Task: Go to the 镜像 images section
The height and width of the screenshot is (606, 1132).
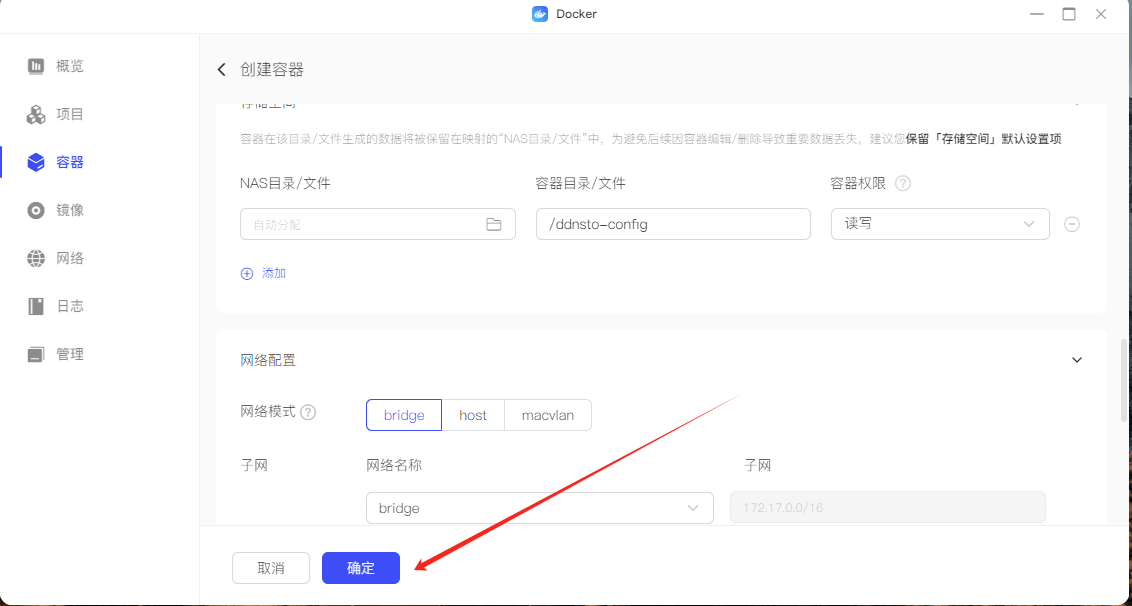Action: coord(69,210)
